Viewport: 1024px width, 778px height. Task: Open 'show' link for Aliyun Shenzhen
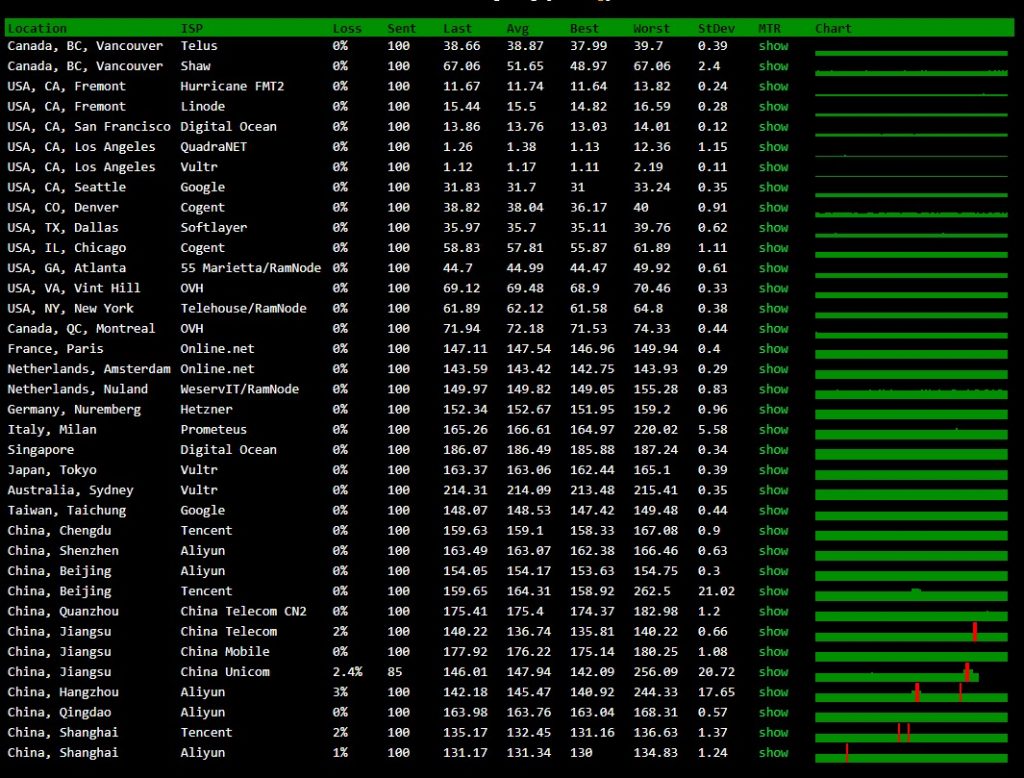click(773, 551)
